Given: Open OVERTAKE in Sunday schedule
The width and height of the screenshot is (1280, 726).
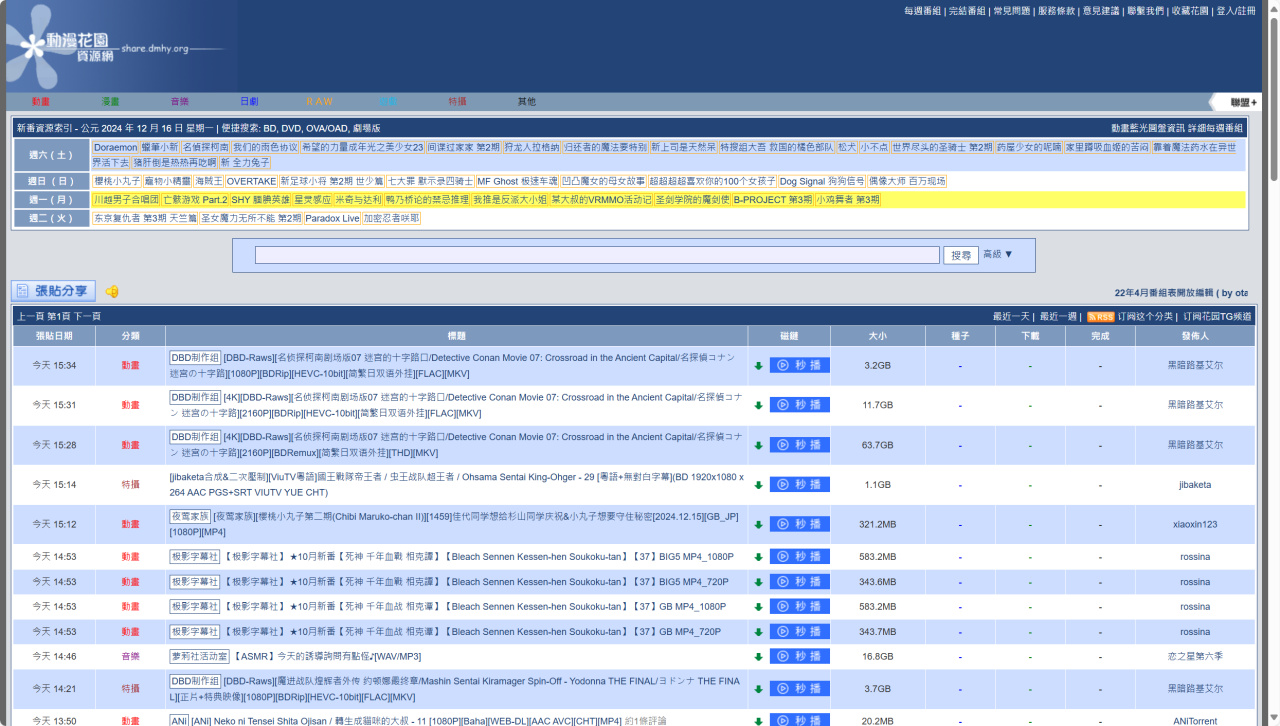Looking at the screenshot, I should (x=251, y=181).
